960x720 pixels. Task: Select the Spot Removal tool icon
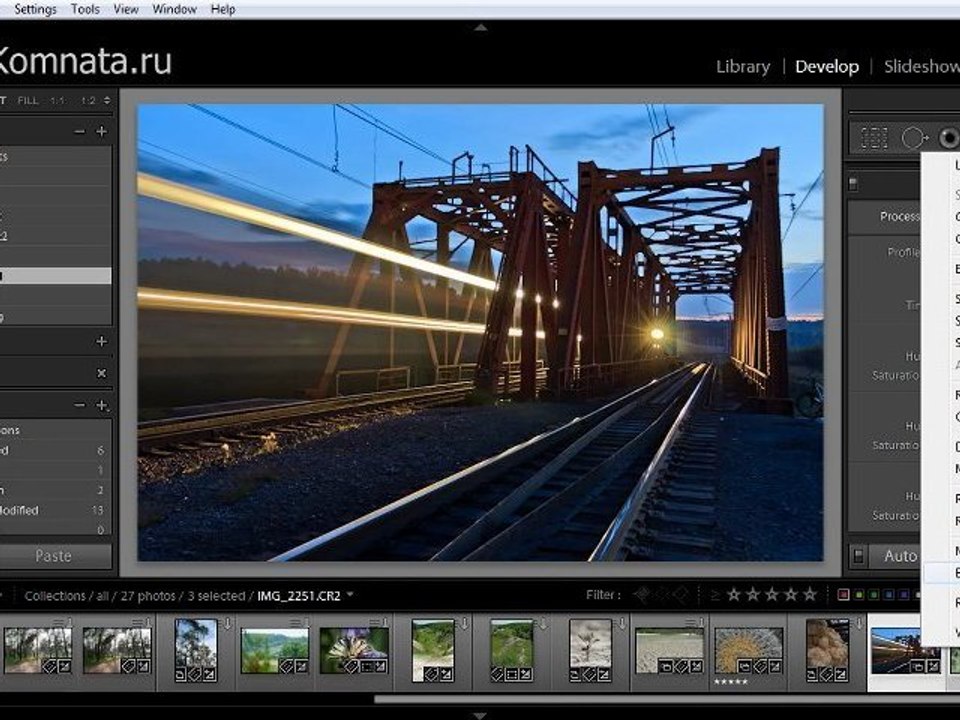pyautogui.click(x=913, y=138)
